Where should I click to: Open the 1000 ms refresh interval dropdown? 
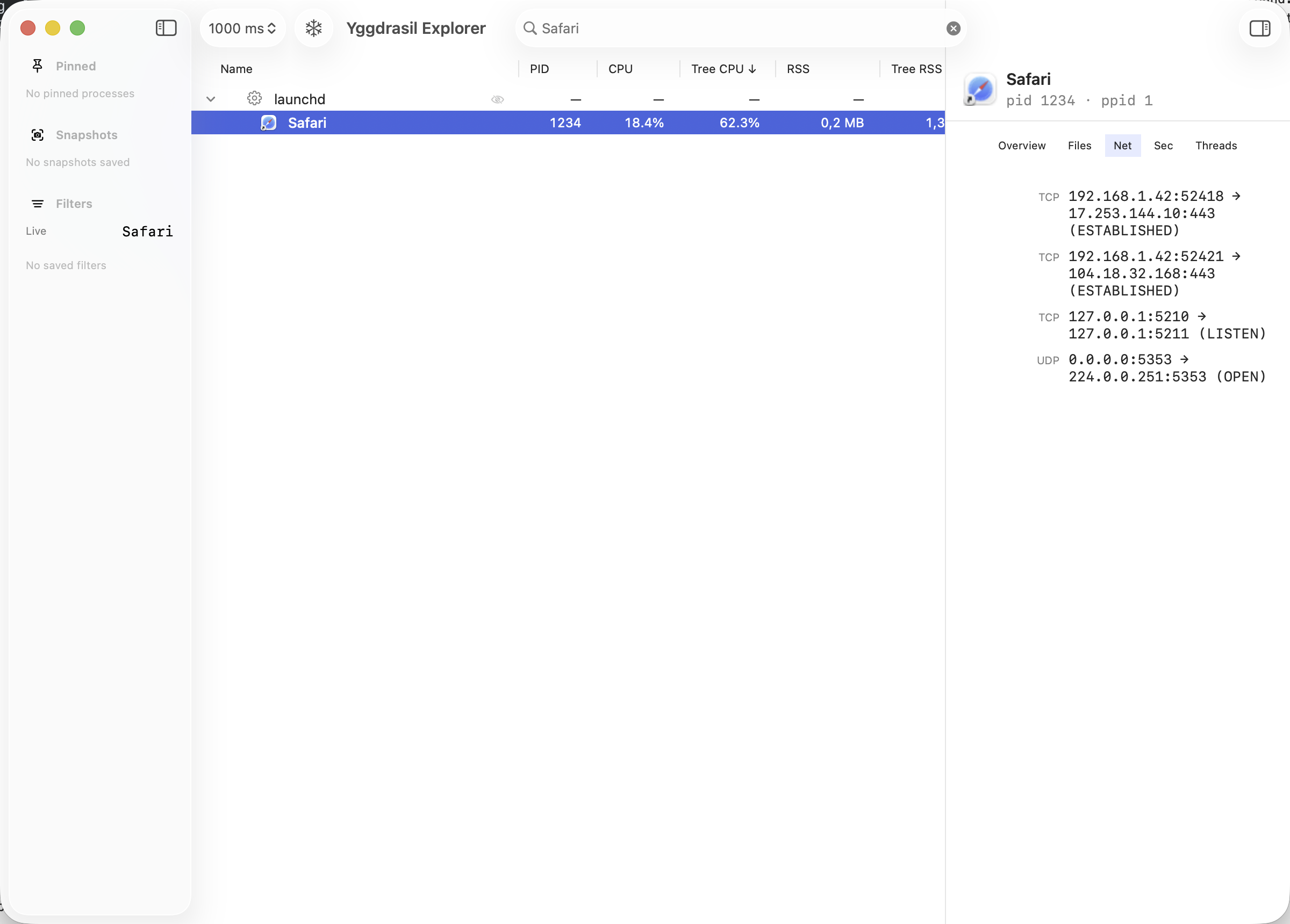[x=242, y=28]
